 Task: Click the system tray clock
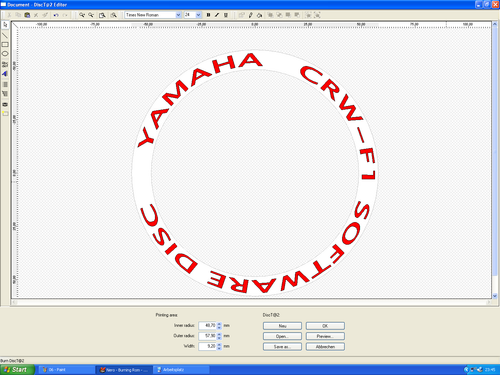click(x=490, y=370)
